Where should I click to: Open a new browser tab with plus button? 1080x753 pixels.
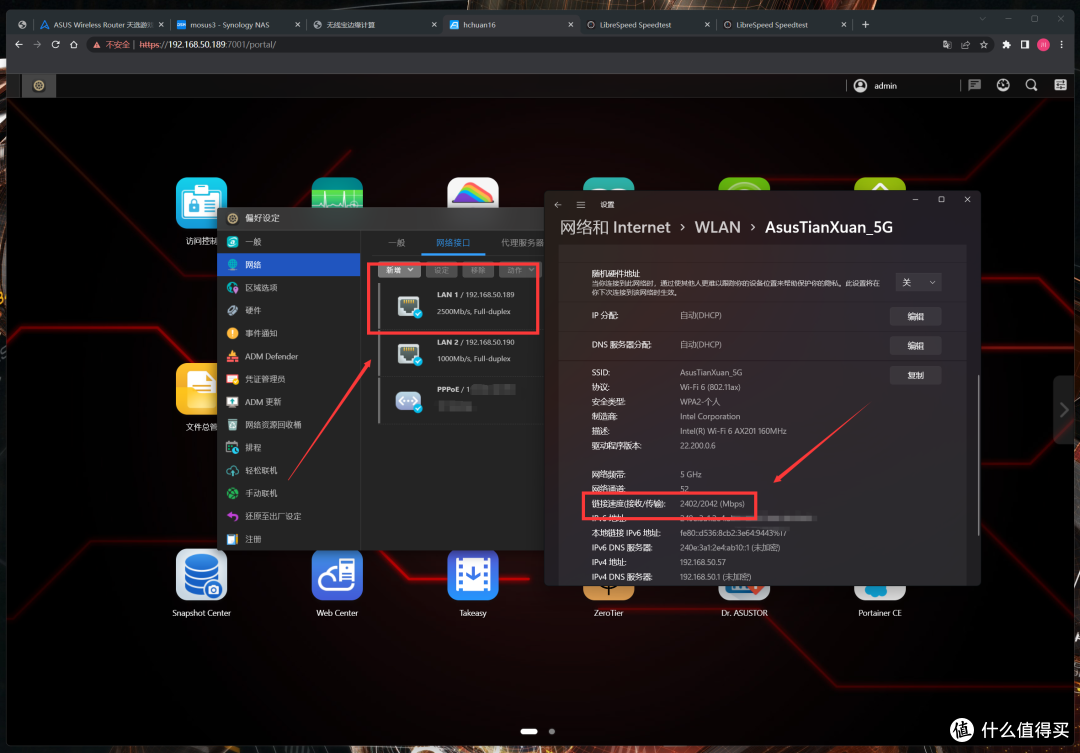click(x=865, y=25)
